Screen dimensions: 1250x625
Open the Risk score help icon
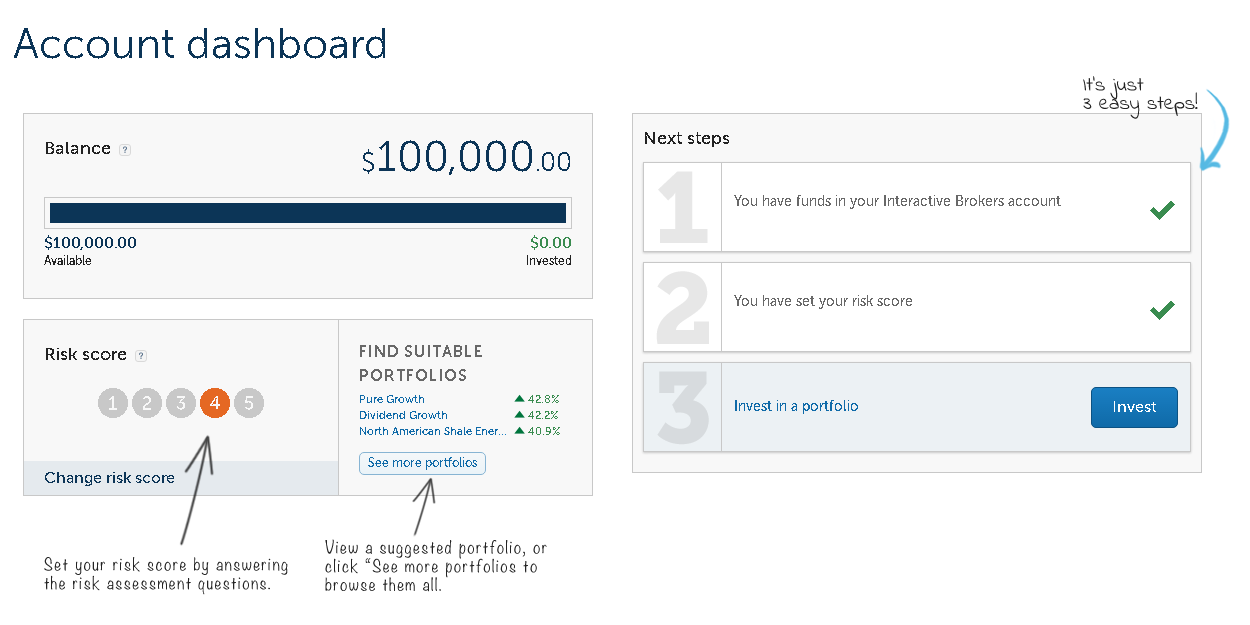click(x=141, y=355)
